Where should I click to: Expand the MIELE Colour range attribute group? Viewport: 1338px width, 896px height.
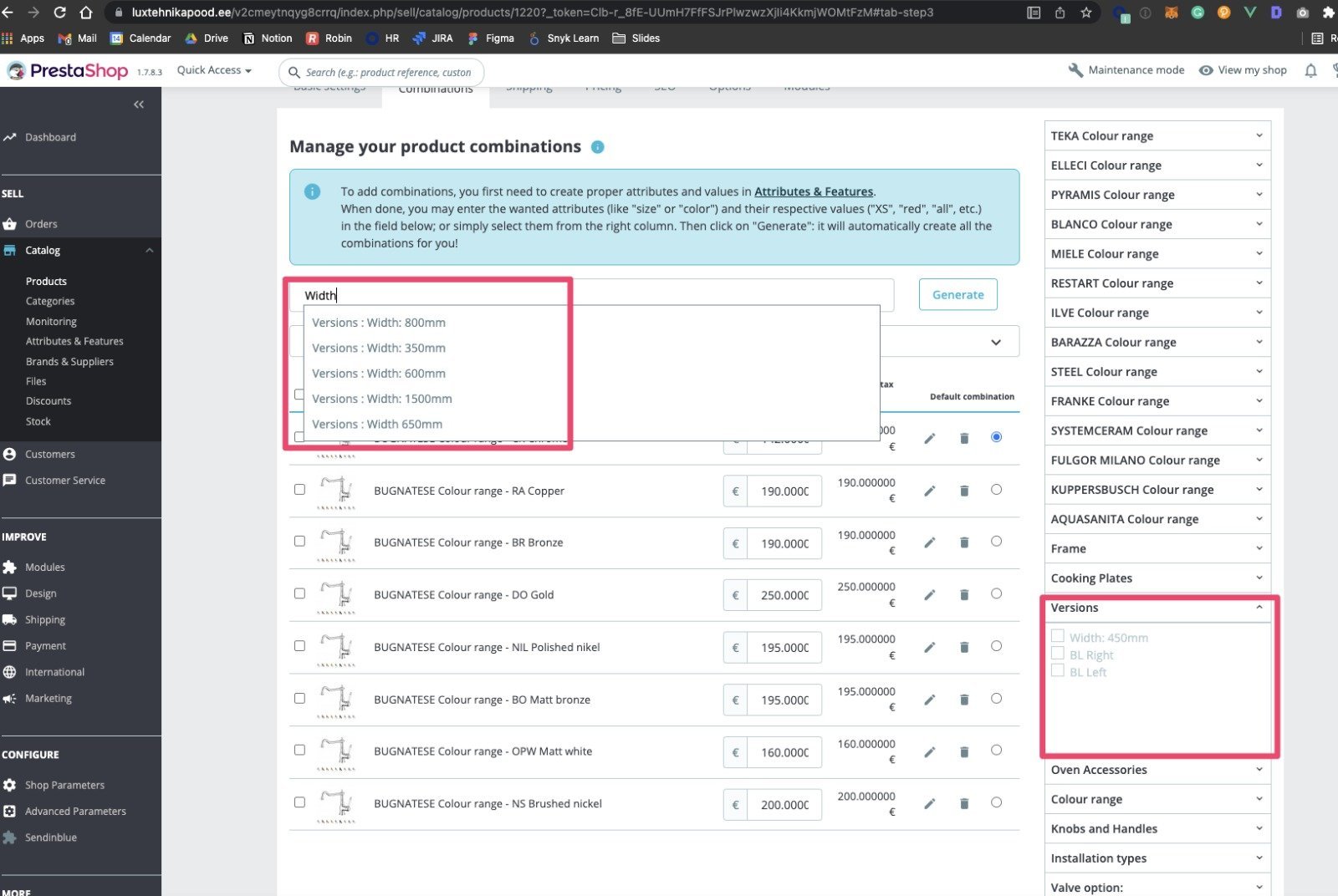(x=1157, y=253)
